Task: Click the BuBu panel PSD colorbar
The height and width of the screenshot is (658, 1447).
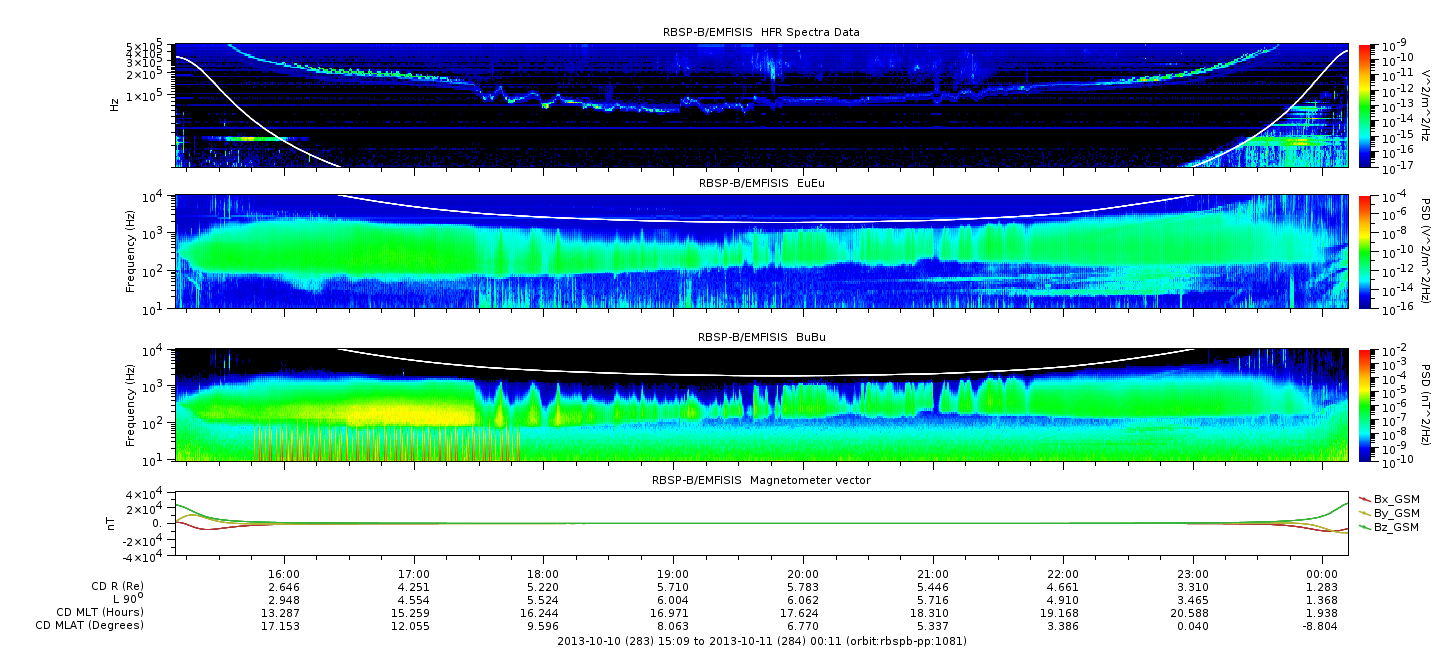Action: coord(1365,405)
